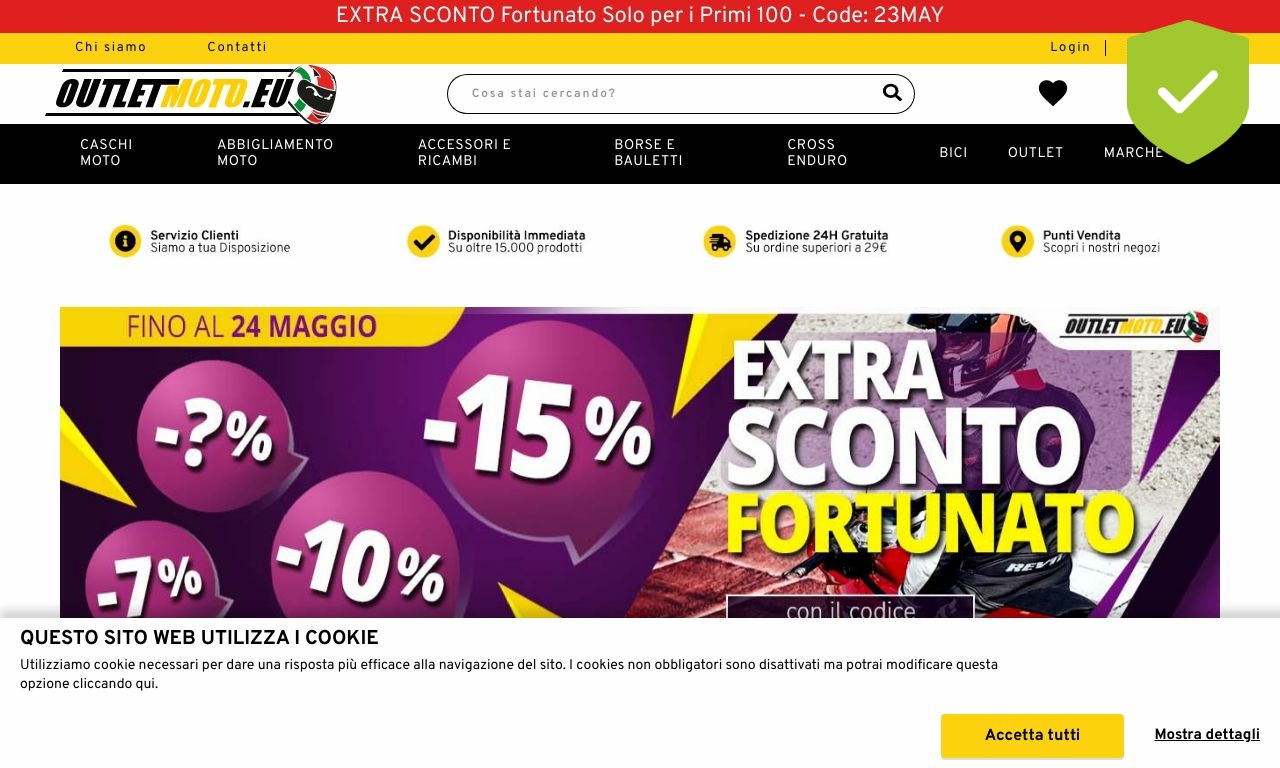Expand the Cross Enduro menu
The height and width of the screenshot is (768, 1280).
[817, 153]
